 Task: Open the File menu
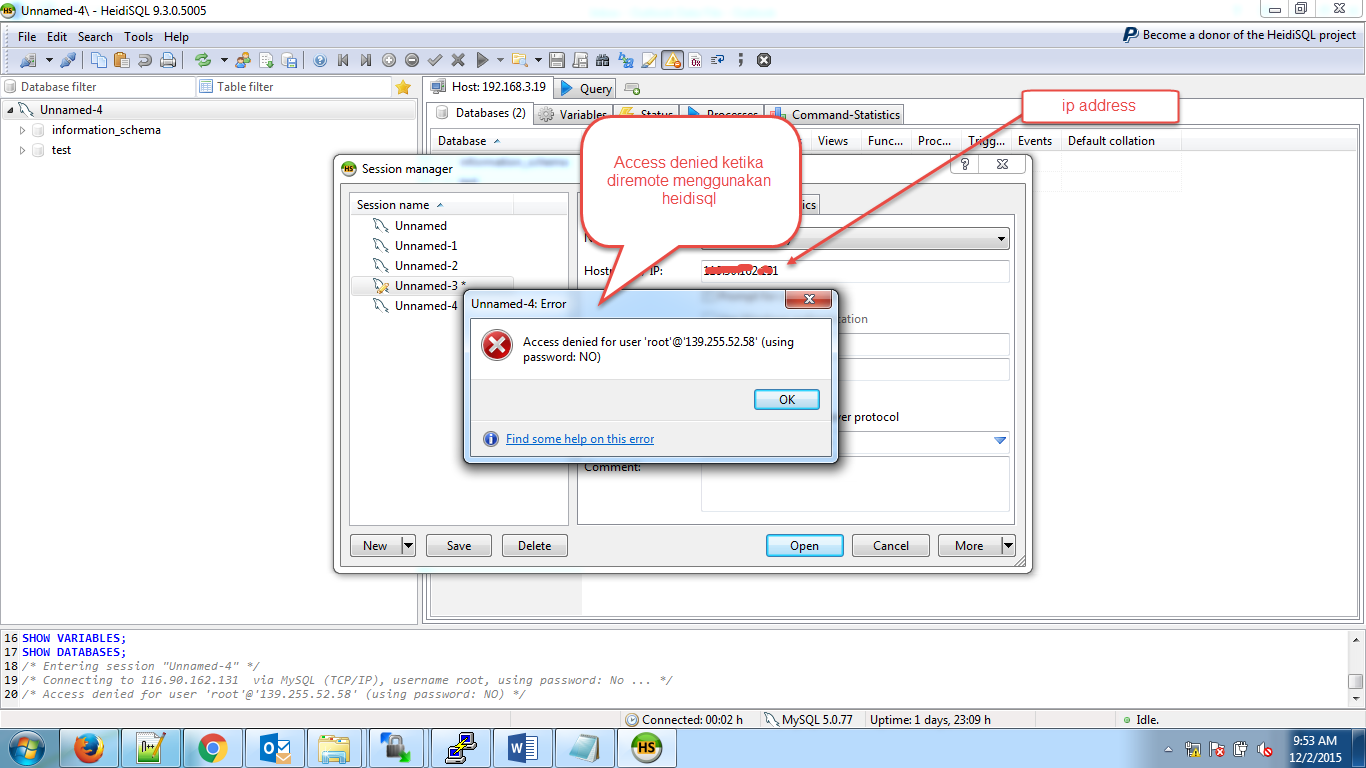(x=27, y=37)
